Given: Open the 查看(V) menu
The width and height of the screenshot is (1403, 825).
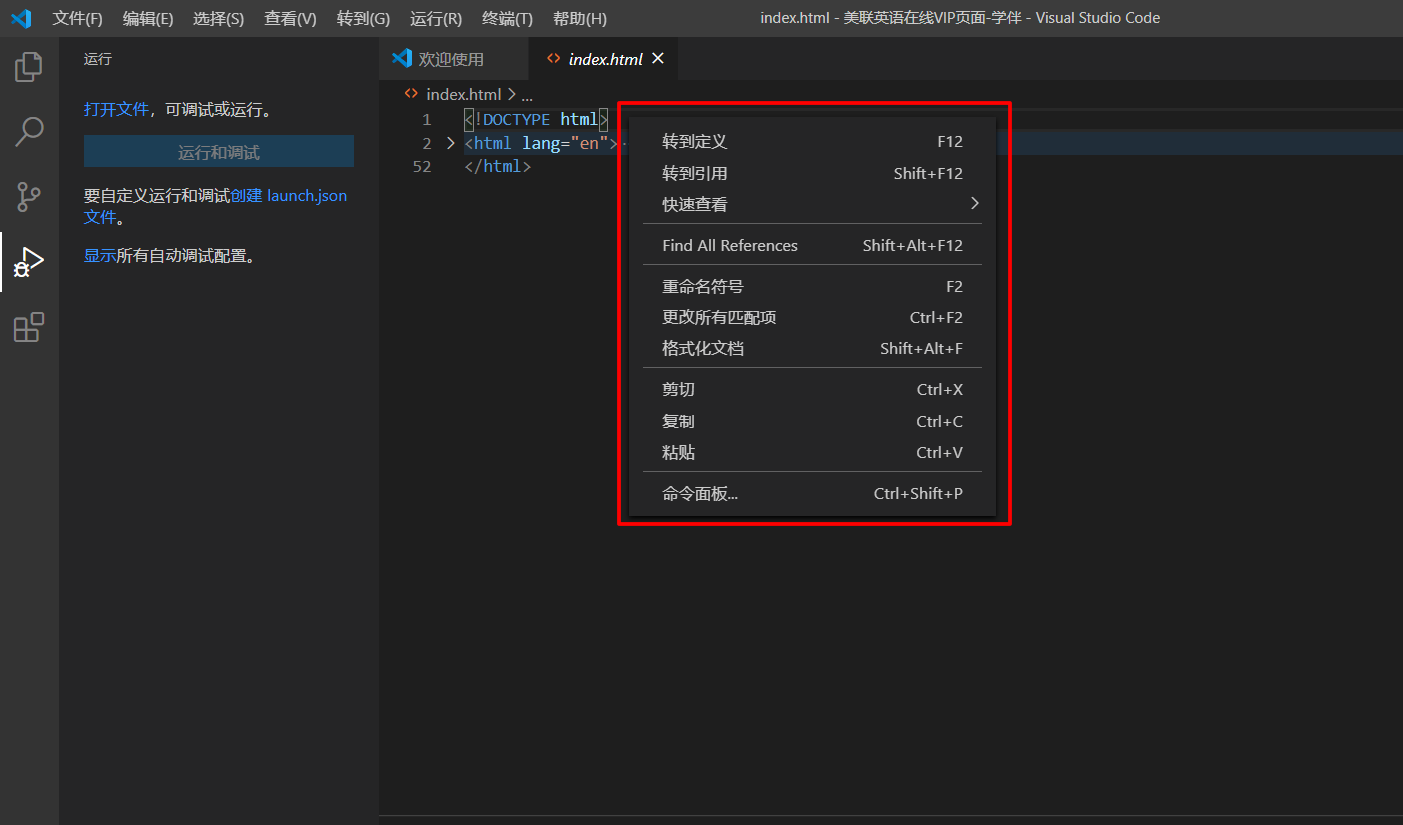Looking at the screenshot, I should click(x=290, y=18).
